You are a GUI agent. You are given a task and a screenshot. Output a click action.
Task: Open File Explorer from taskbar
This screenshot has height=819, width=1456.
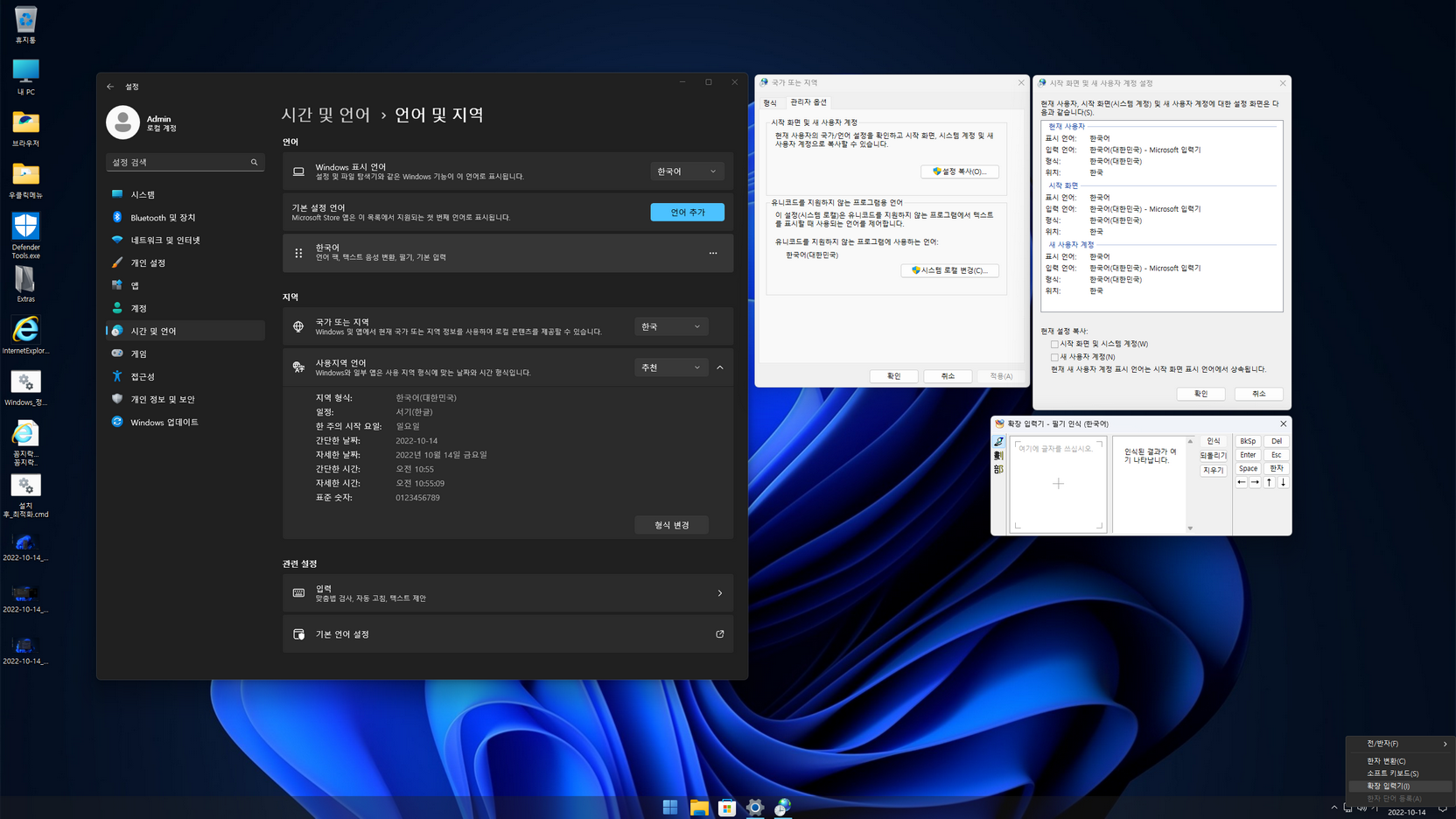(699, 808)
